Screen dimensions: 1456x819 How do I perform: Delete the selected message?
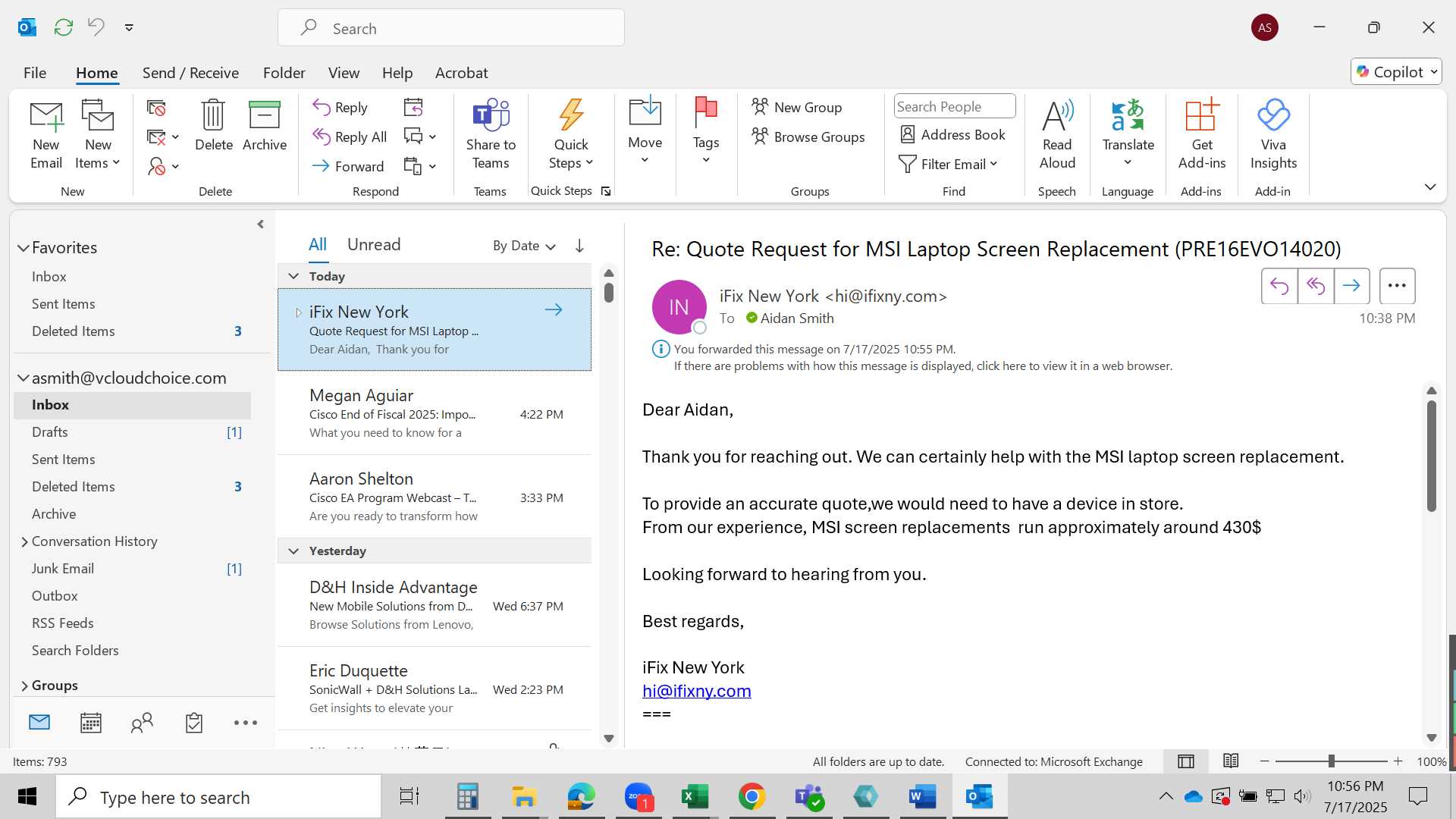(x=214, y=126)
